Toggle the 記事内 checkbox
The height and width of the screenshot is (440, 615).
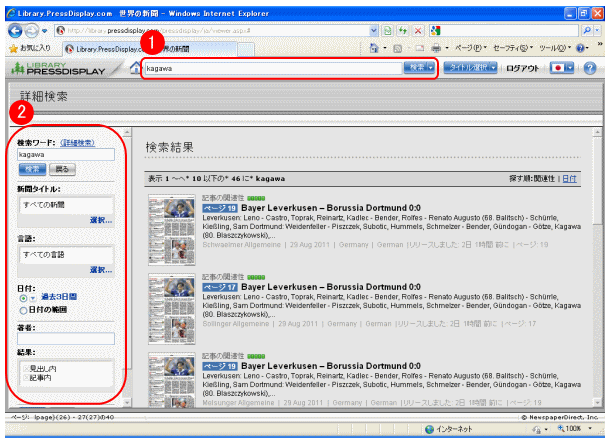pos(26,378)
